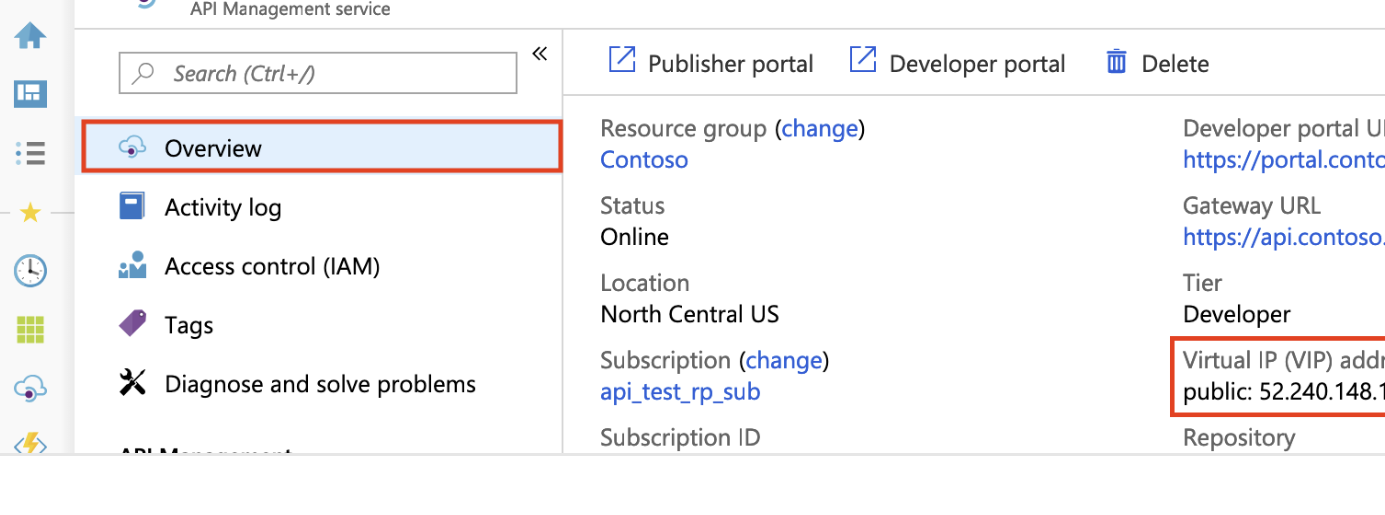Collapse the side menu with double chevron
Image resolution: width=1385 pixels, height=515 pixels.
coord(540,54)
